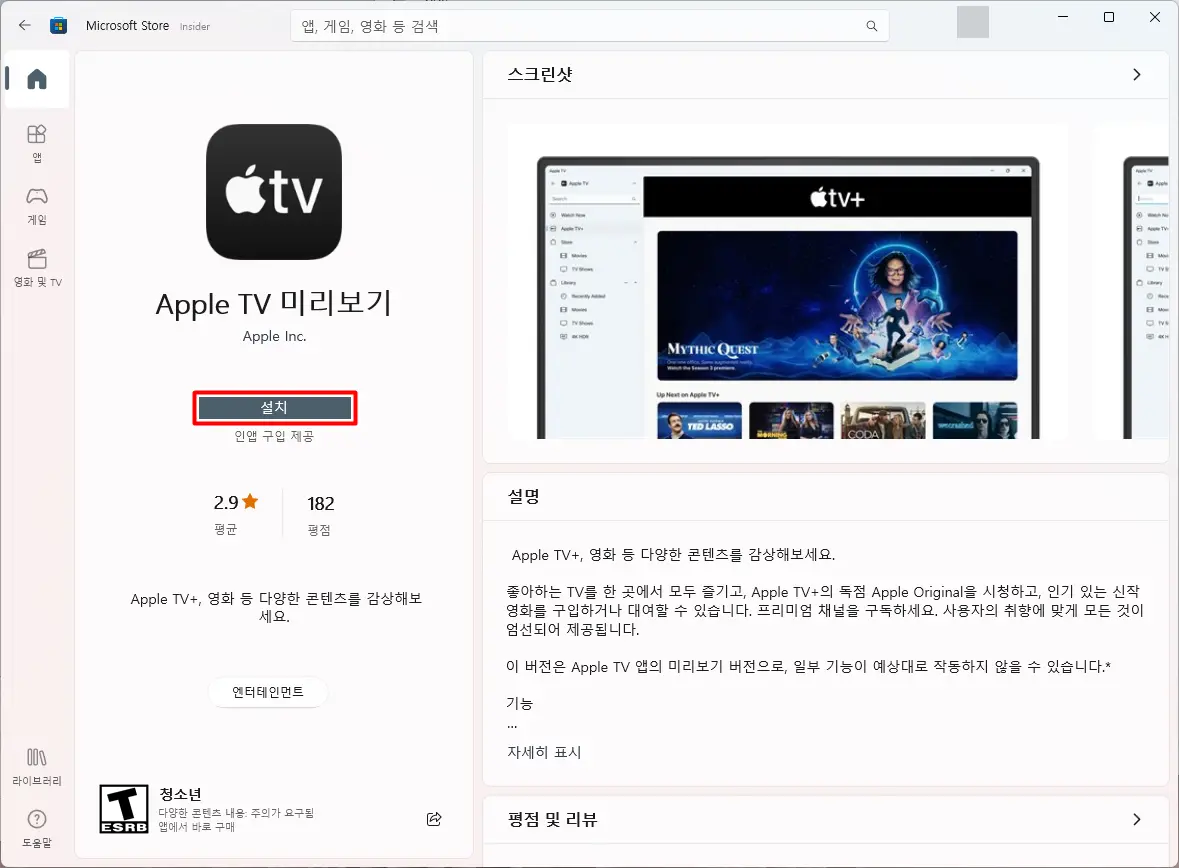
Task: Open the 라이브러리 (Library) in sidebar
Action: 37,767
